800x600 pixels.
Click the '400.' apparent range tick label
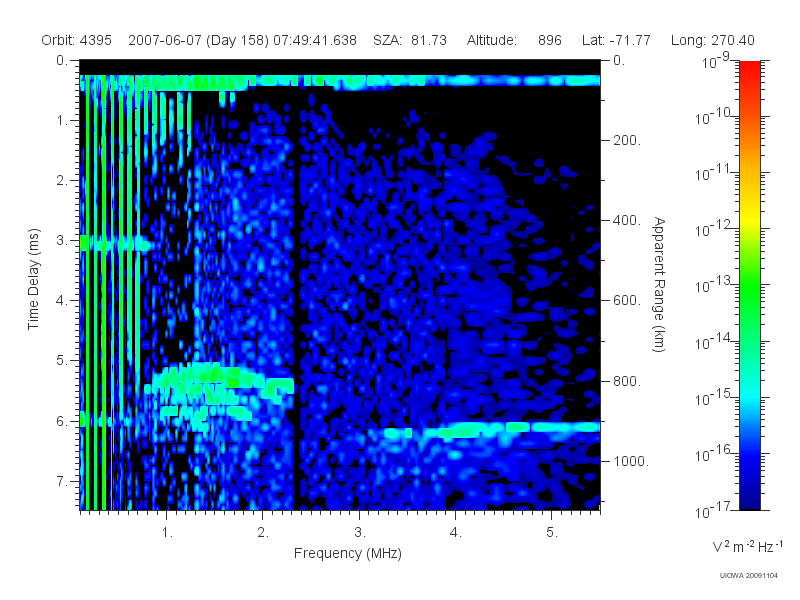pyautogui.click(x=627, y=220)
